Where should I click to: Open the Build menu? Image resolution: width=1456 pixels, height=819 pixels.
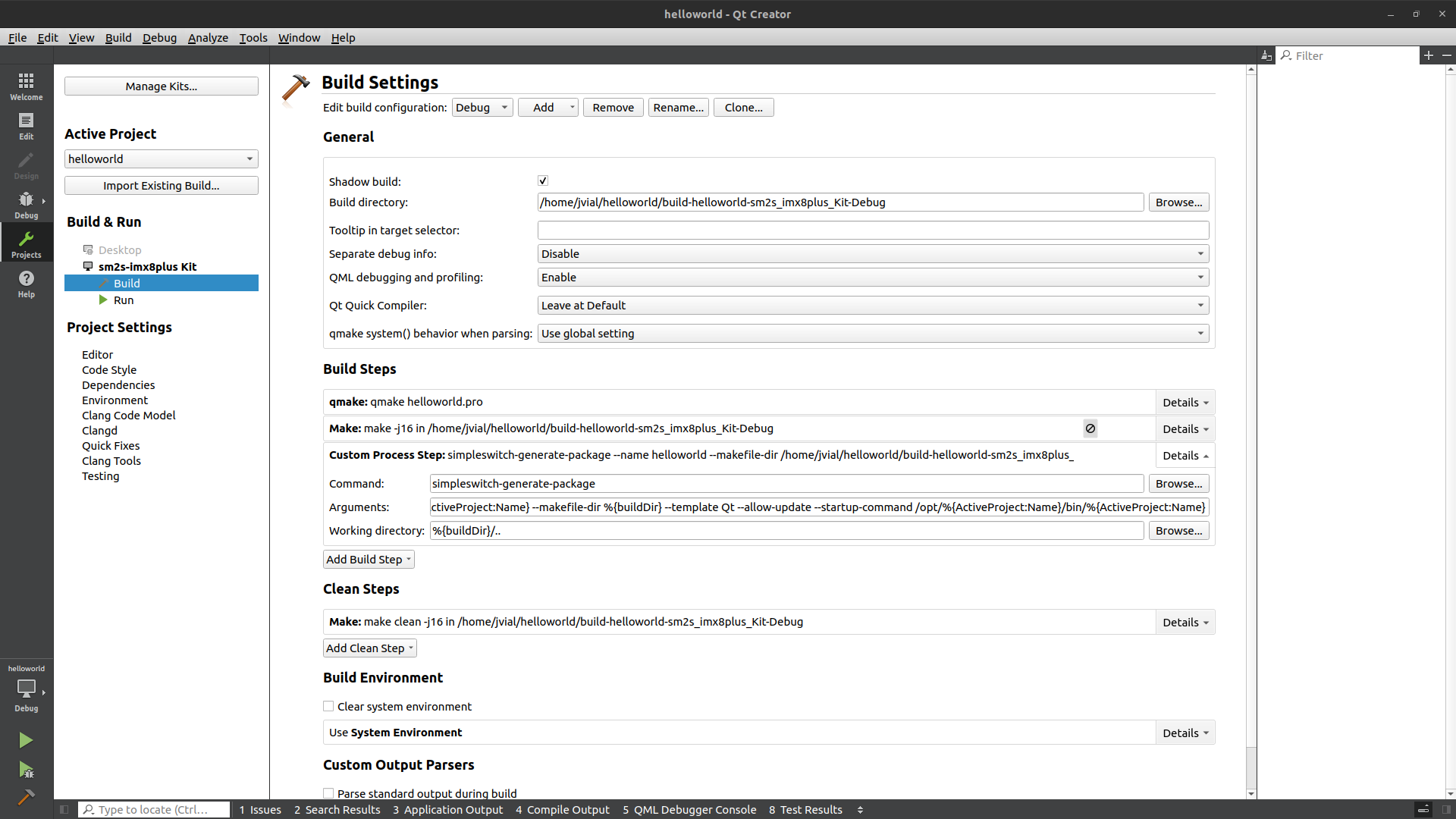pos(118,37)
